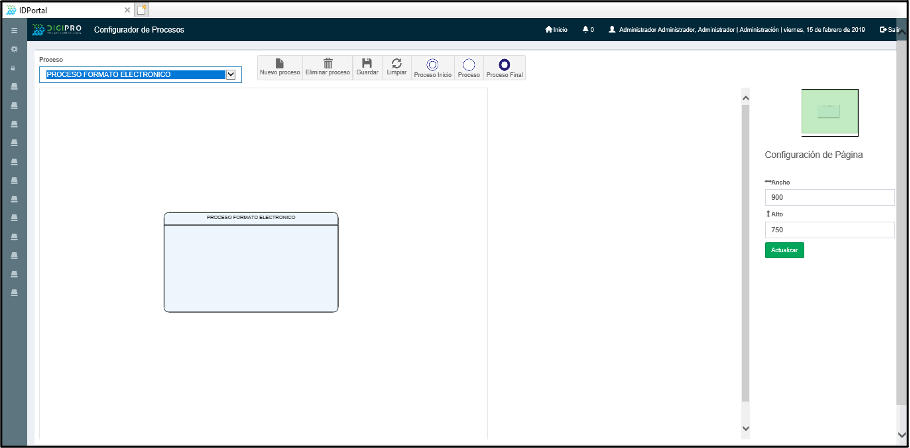
Task: Click the green page preview thumbnail
Action: 829,112
